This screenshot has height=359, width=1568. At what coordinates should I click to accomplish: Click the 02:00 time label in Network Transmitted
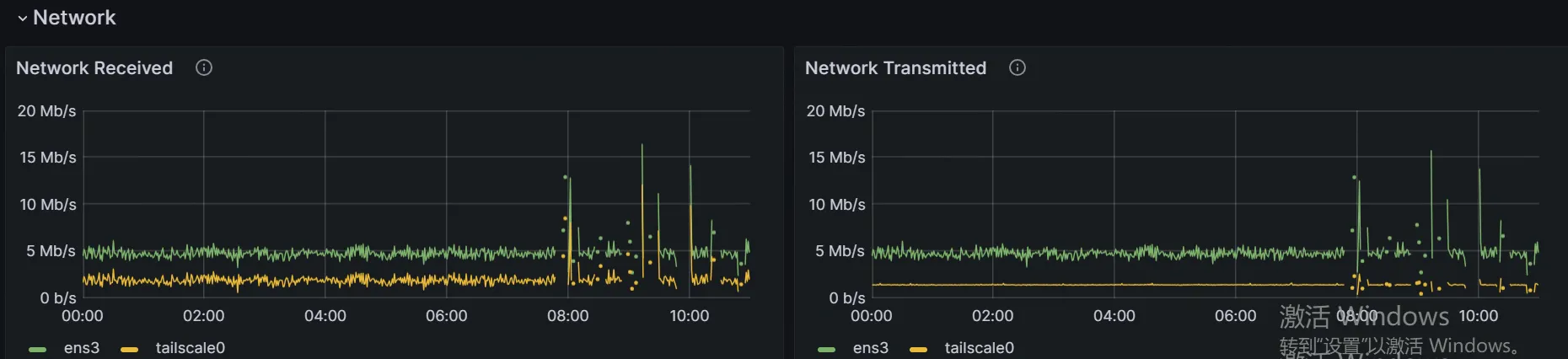click(x=992, y=316)
